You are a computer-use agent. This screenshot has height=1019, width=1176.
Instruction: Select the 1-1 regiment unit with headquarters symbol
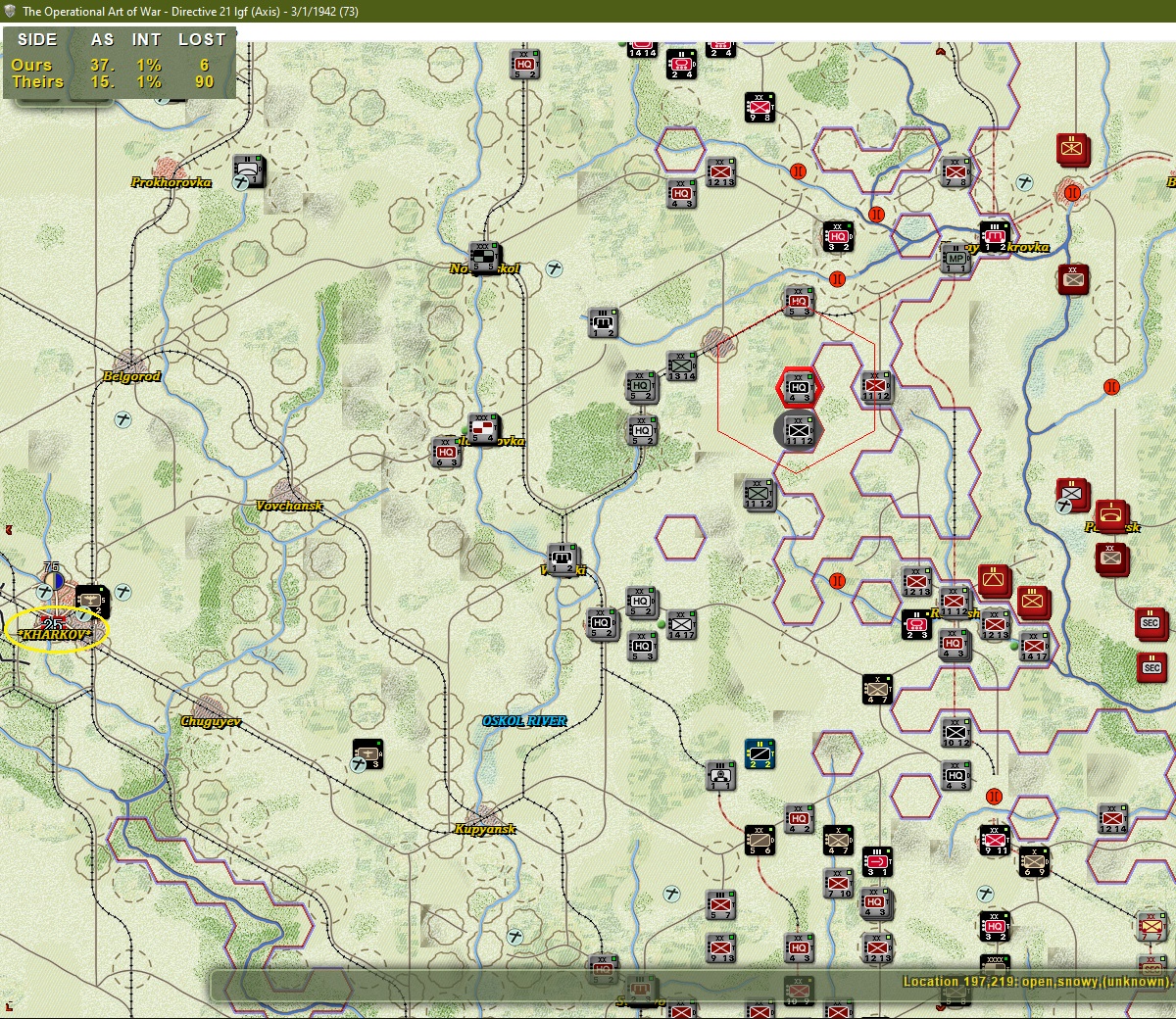click(x=720, y=775)
